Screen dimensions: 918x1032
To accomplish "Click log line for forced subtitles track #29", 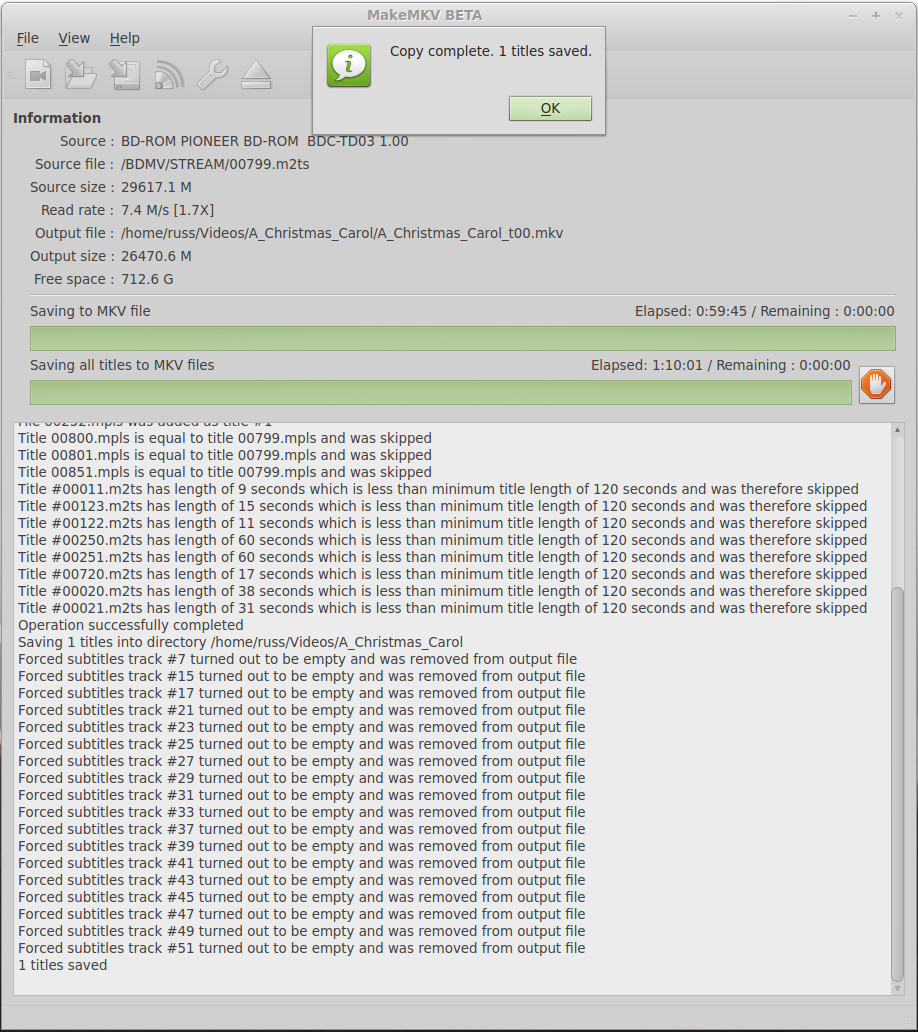I will click(x=301, y=779).
